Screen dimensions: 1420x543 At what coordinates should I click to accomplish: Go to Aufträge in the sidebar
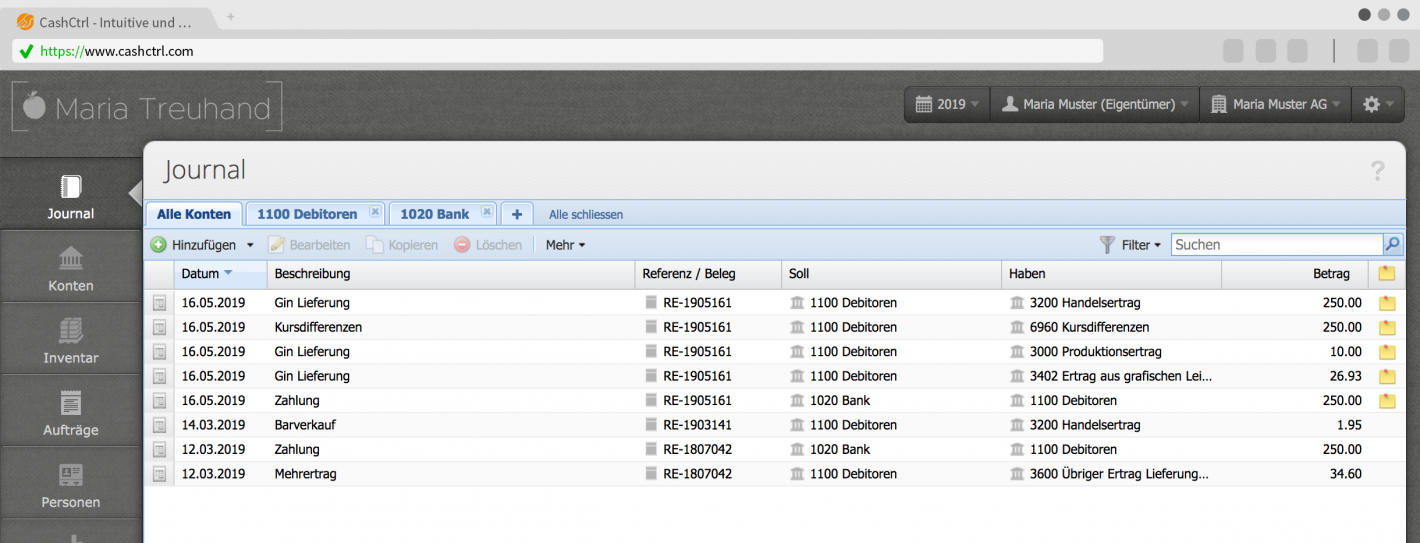pyautogui.click(x=70, y=412)
